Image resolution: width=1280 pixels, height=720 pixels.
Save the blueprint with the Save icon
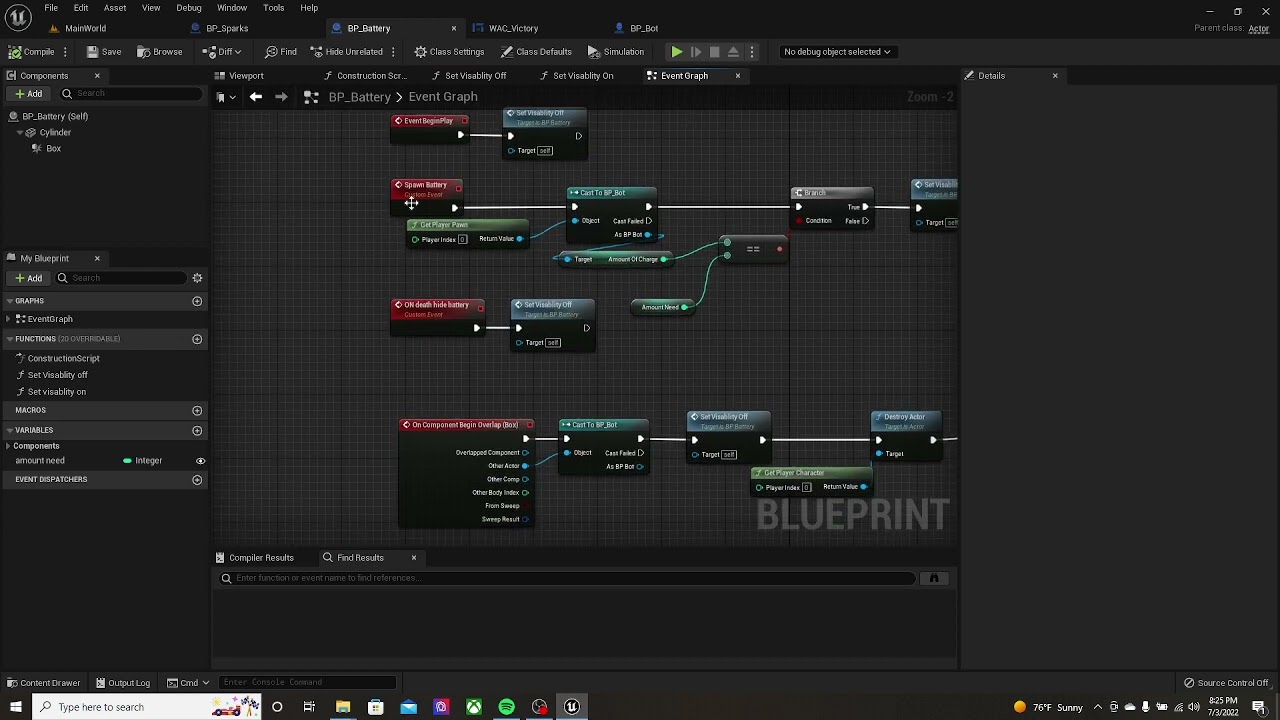point(104,52)
